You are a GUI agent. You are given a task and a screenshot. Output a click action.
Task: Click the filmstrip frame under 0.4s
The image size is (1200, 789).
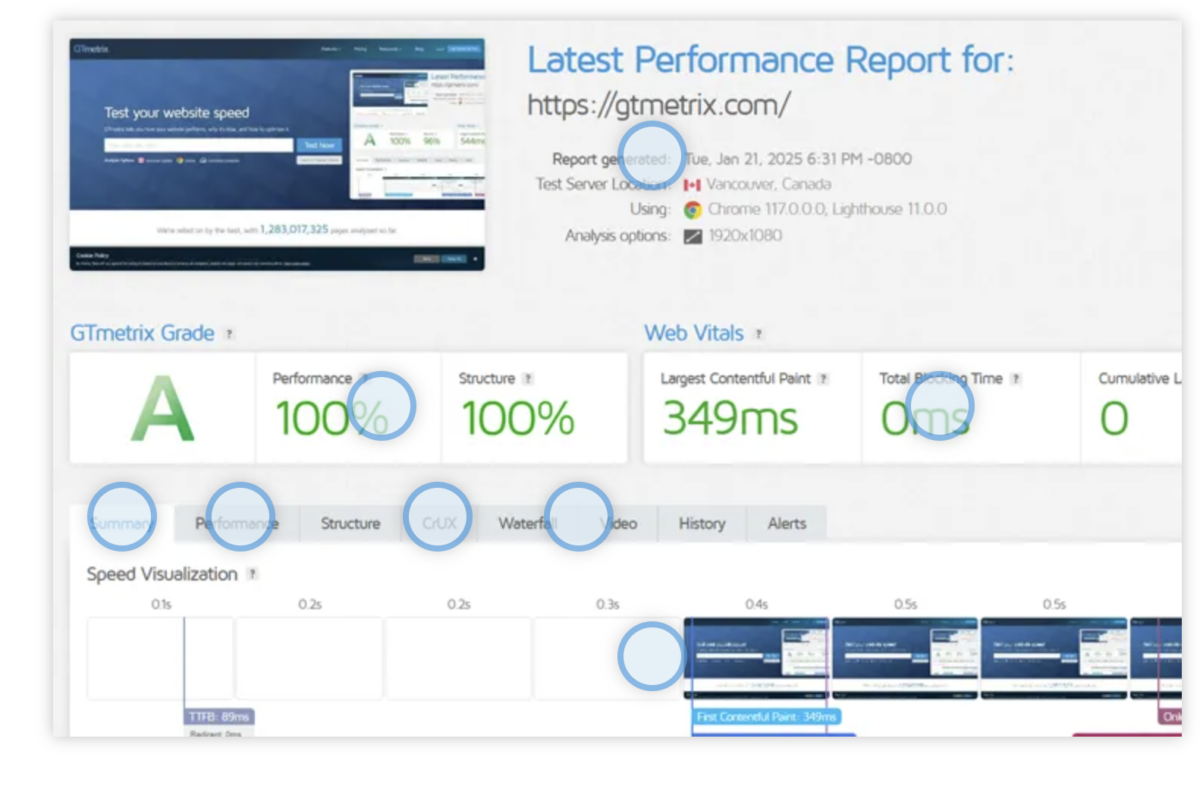(756, 658)
